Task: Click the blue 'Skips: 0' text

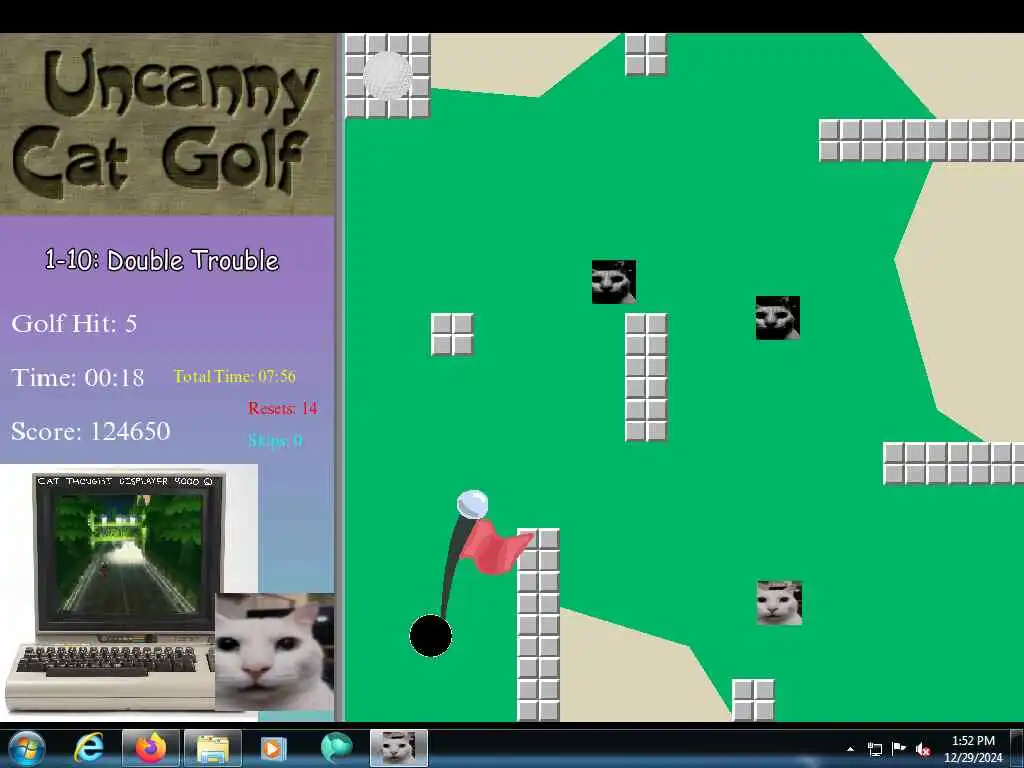Action: pos(275,440)
